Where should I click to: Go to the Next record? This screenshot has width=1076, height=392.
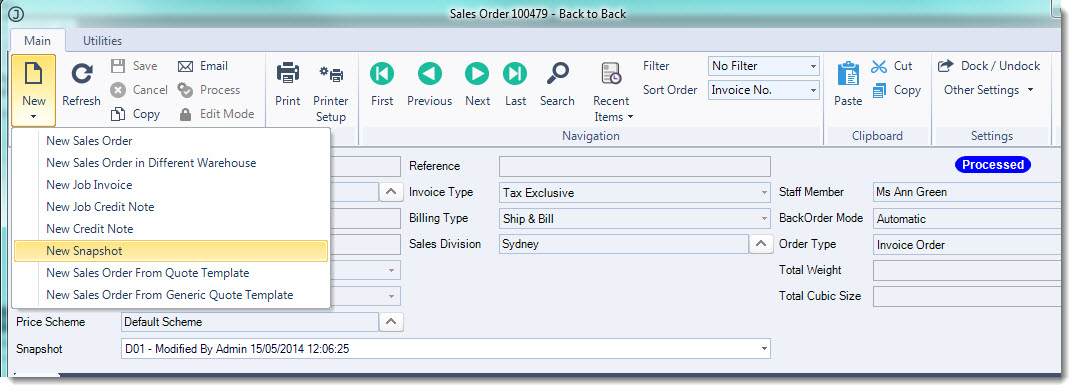[477, 73]
